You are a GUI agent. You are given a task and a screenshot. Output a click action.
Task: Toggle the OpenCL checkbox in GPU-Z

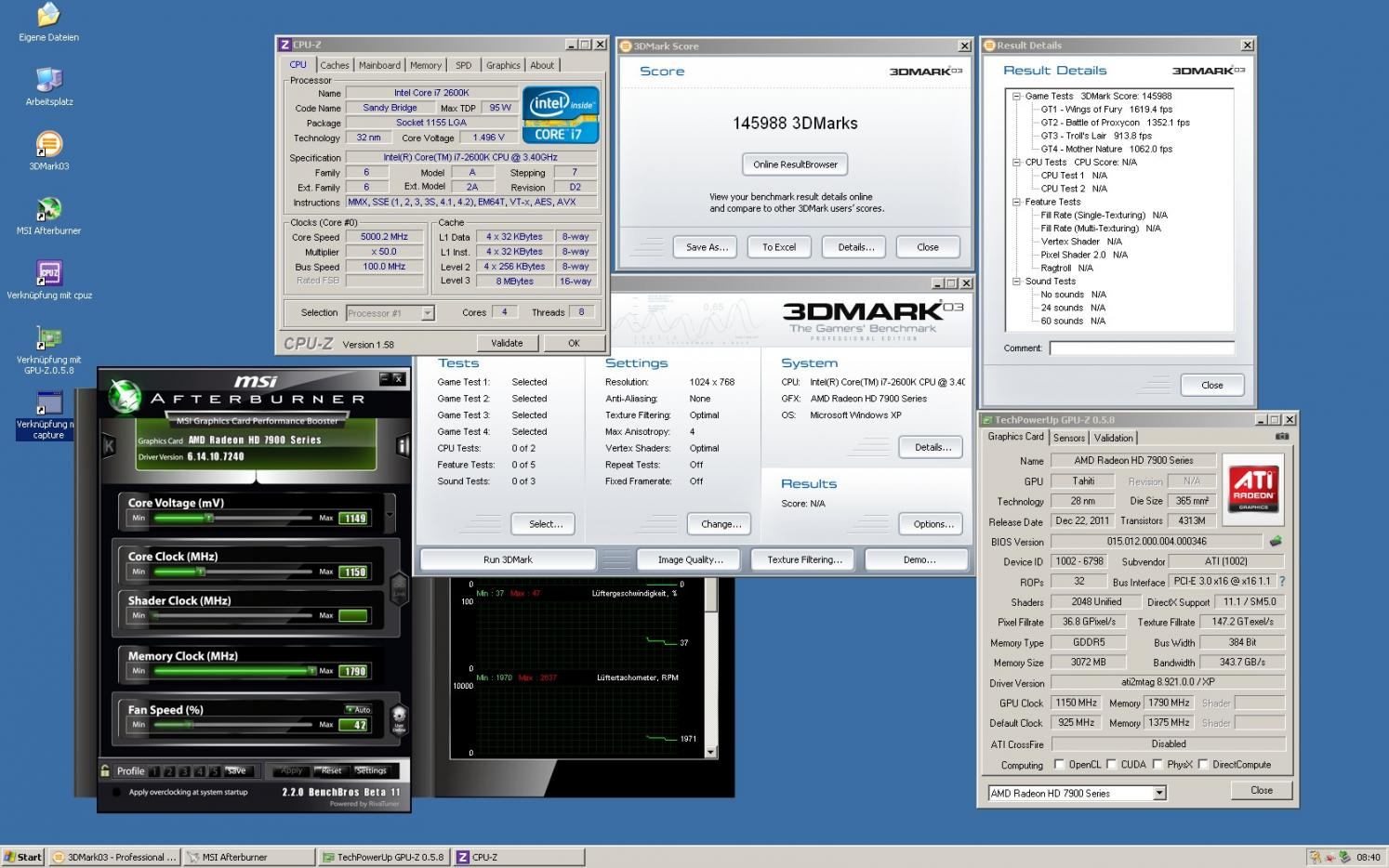(1059, 764)
